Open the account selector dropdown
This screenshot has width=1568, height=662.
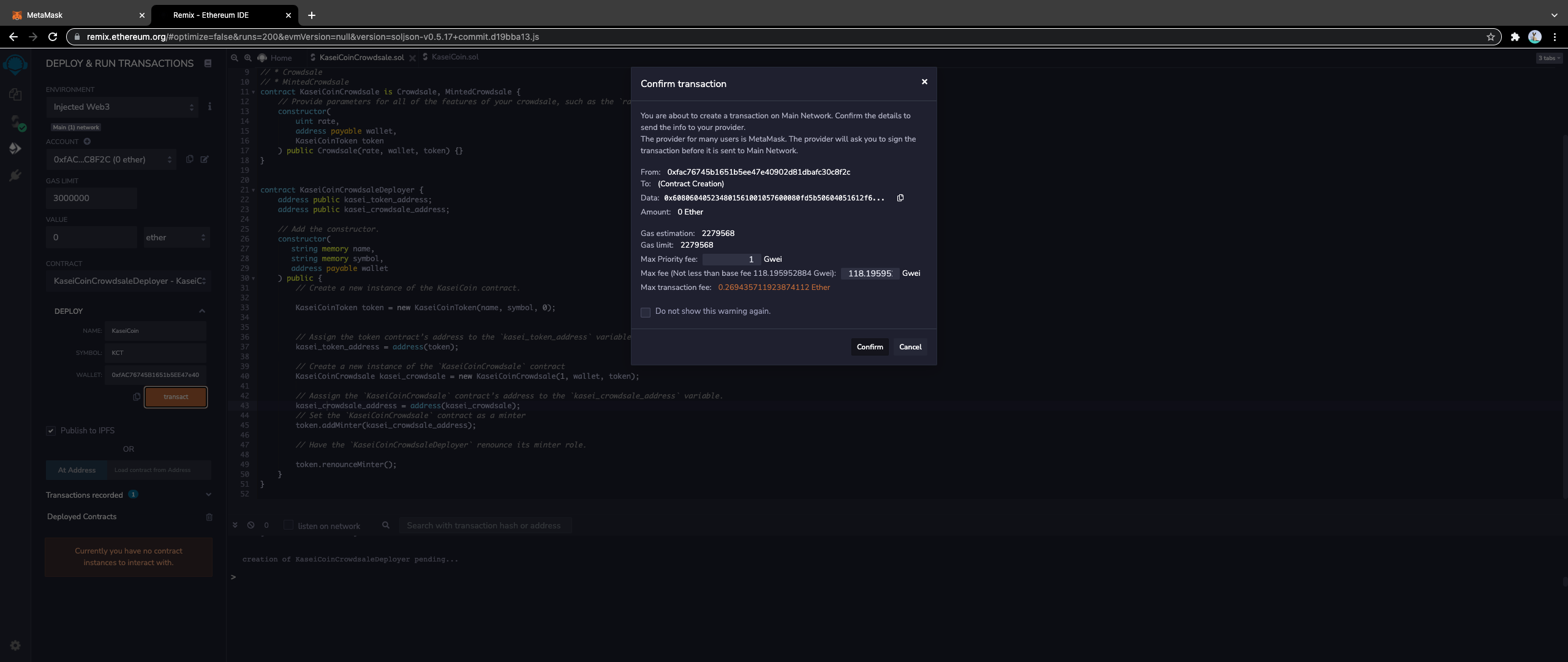click(111, 159)
